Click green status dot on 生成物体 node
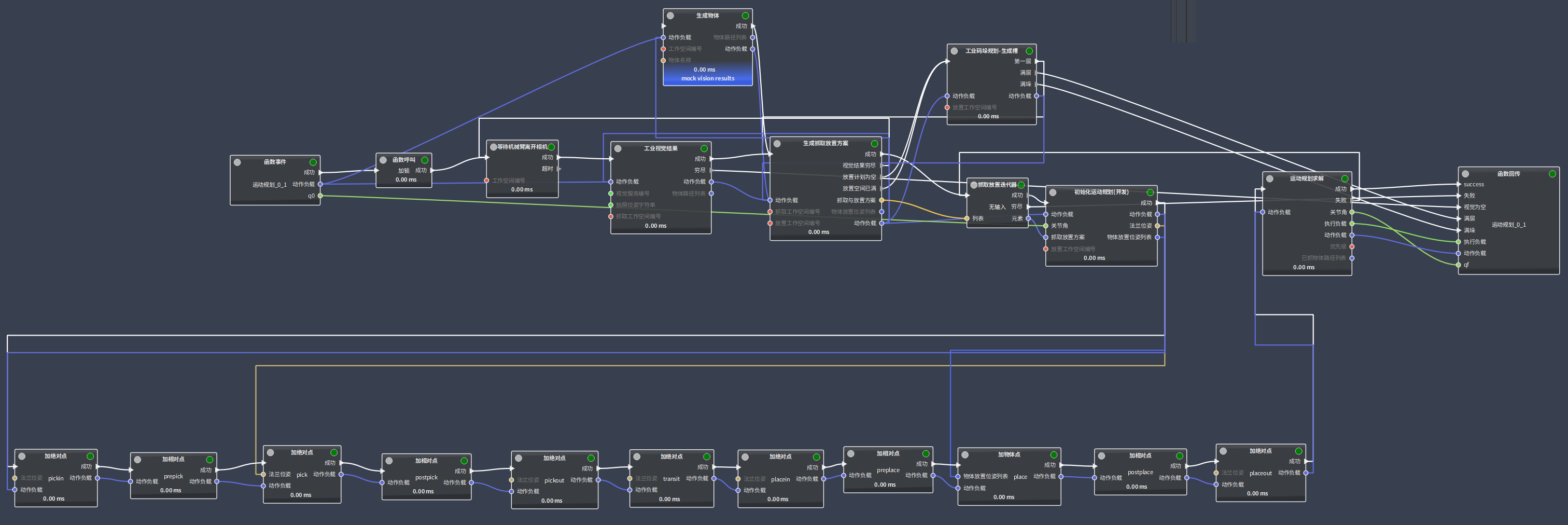The width and height of the screenshot is (1568, 525). [x=745, y=16]
